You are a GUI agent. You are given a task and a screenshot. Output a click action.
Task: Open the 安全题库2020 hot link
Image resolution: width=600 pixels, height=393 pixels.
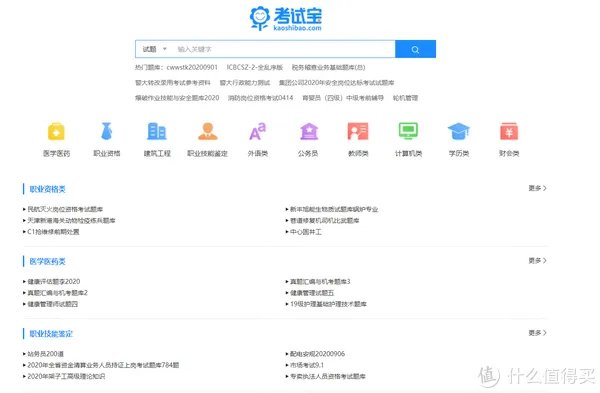[x=177, y=98]
